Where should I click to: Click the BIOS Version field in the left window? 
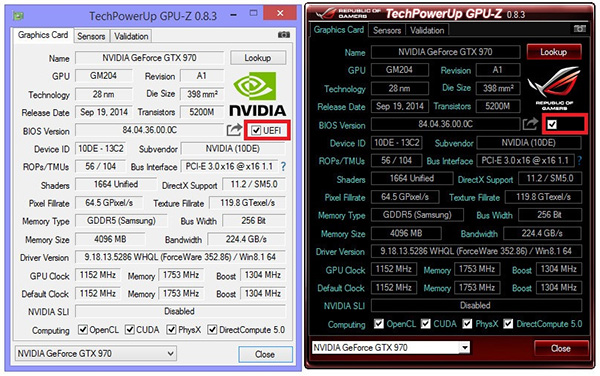click(149, 130)
